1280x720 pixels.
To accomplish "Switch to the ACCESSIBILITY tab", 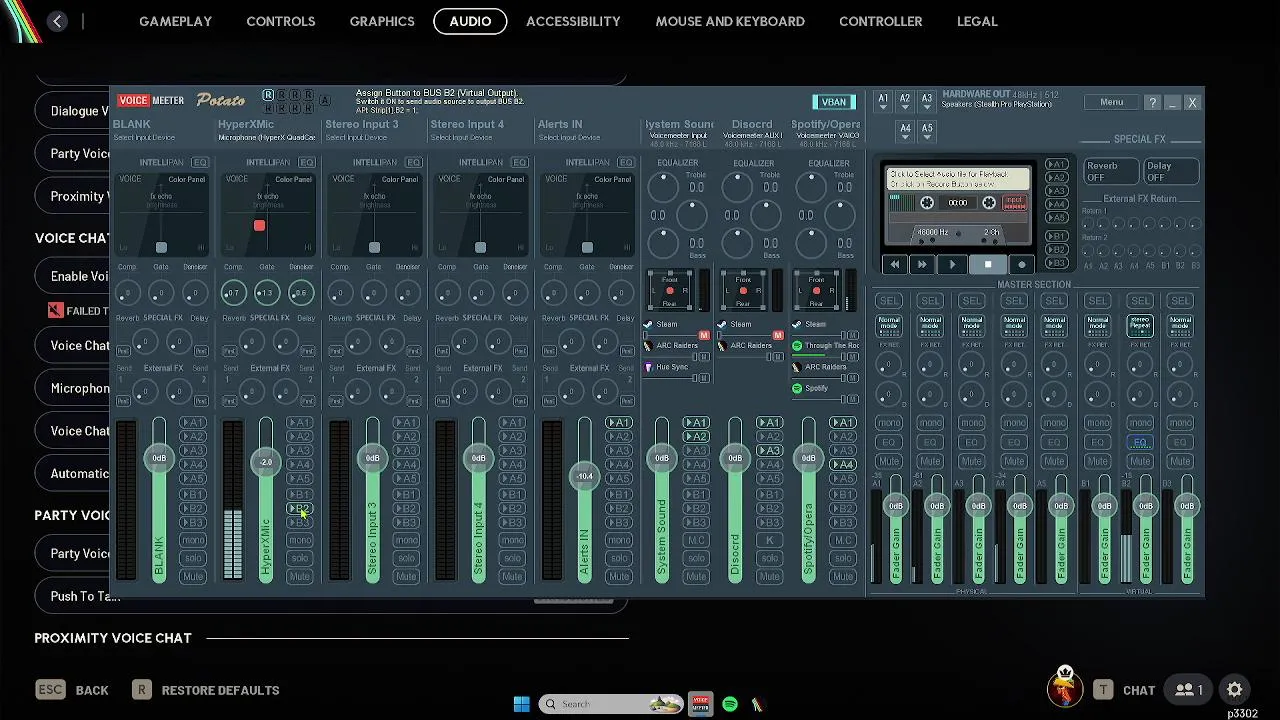I will pyautogui.click(x=573, y=21).
